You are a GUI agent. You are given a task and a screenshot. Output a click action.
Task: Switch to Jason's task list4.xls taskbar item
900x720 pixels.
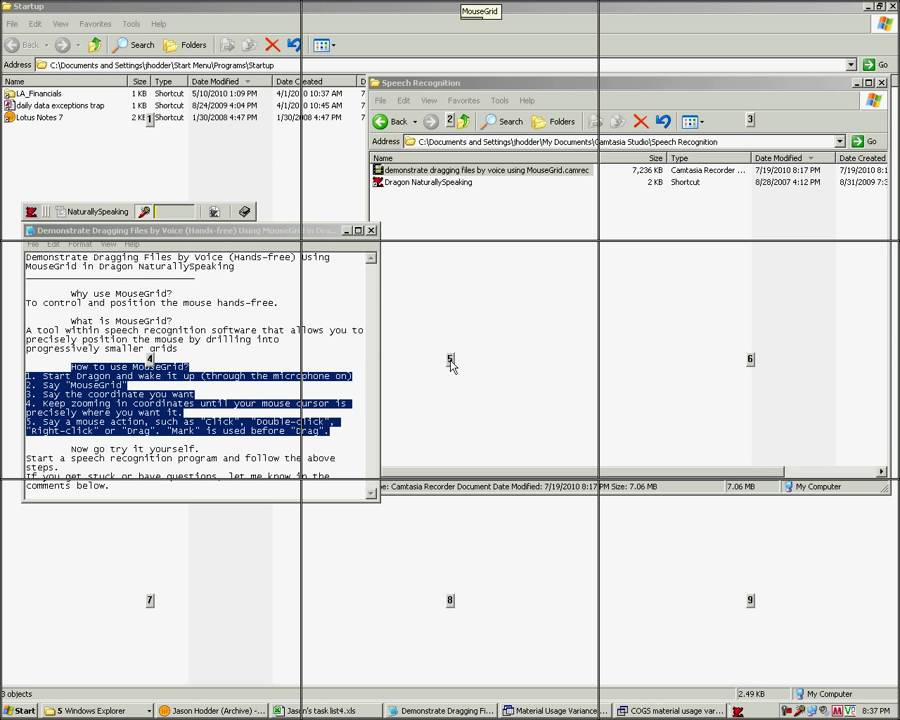[x=326, y=711]
